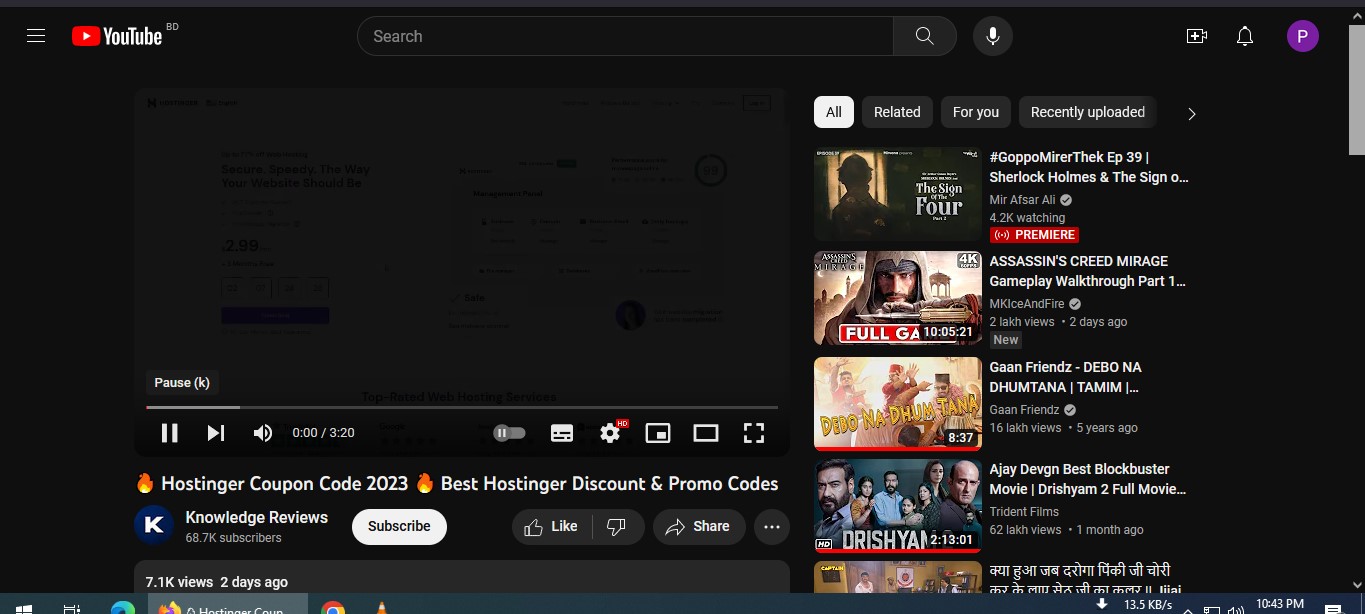Open Microsoft Edge from taskbar

click(x=123, y=607)
